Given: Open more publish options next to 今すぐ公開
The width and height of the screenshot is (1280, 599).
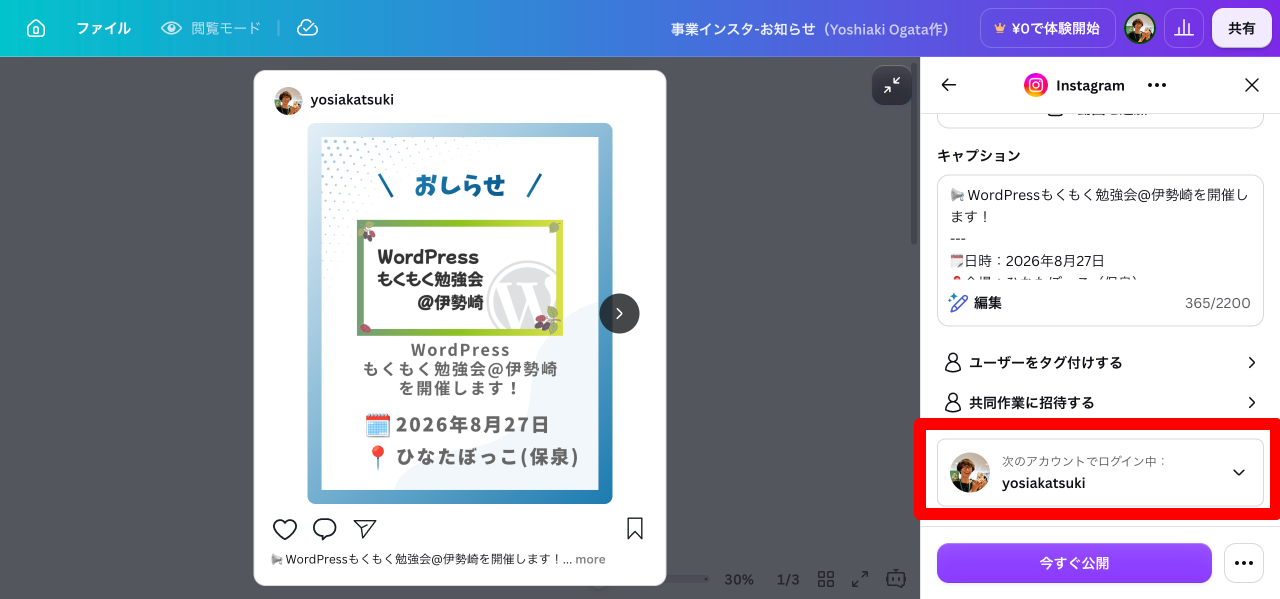Looking at the screenshot, I should point(1244,563).
